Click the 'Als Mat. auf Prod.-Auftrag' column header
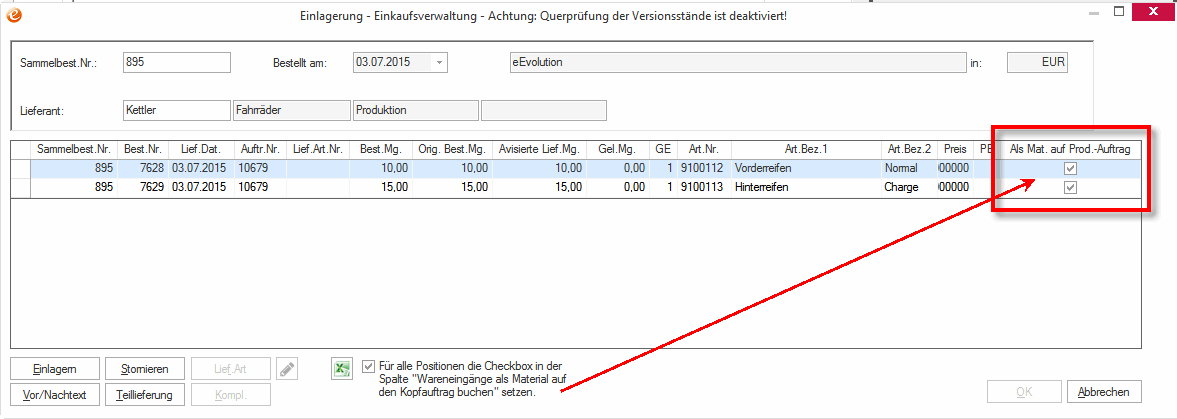 (1070, 149)
